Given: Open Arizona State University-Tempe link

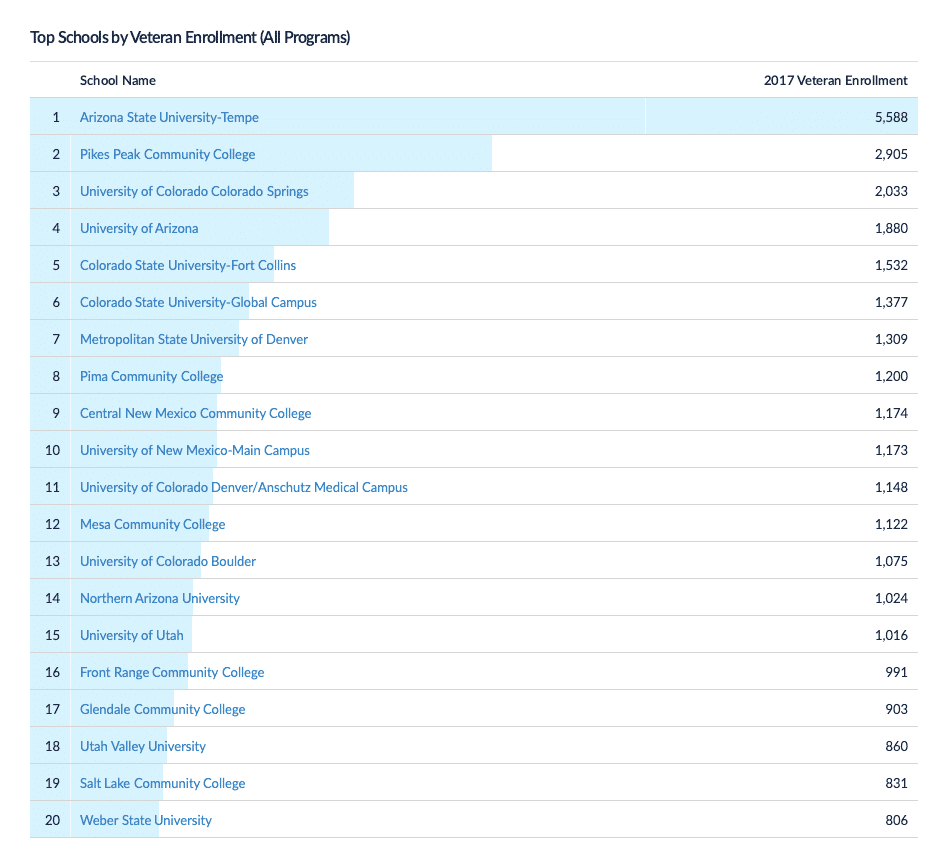Looking at the screenshot, I should pos(169,117).
